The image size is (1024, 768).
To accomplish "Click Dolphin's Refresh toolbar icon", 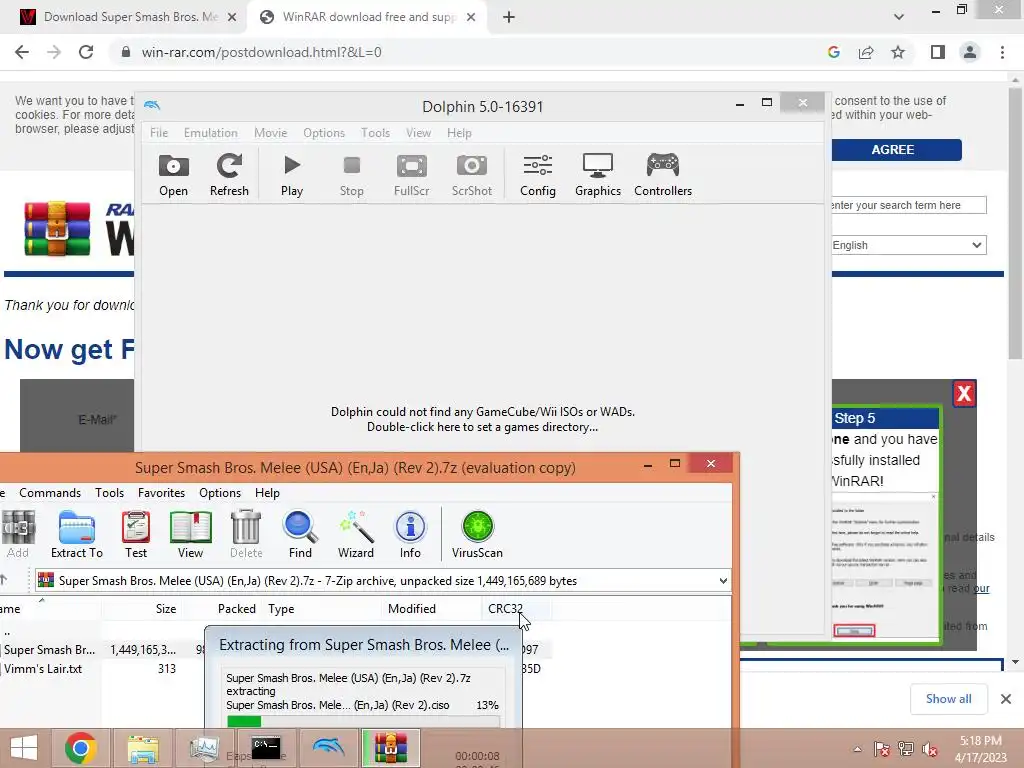I will pyautogui.click(x=229, y=174).
